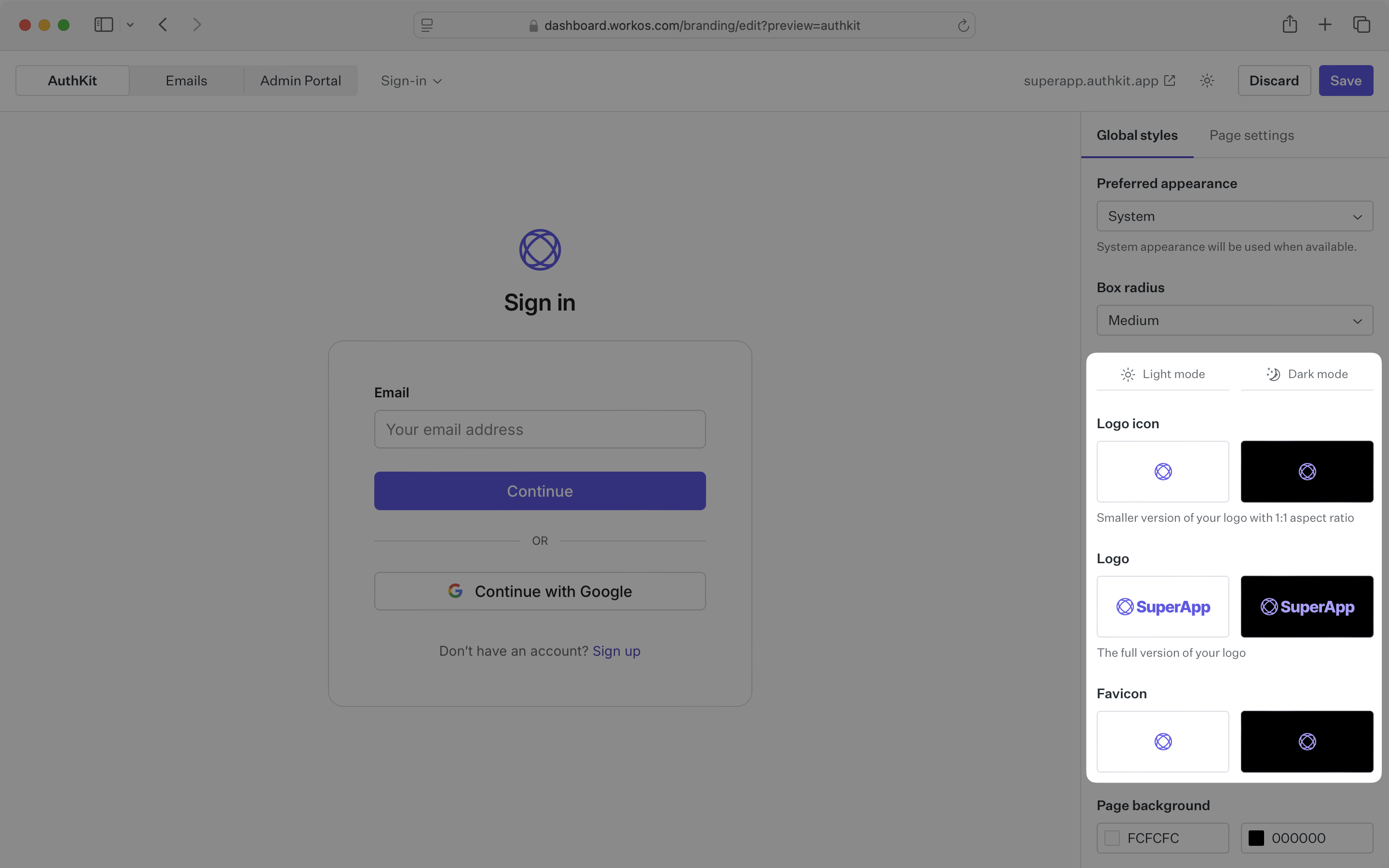
Task: Click the Email address input field
Action: pos(540,428)
